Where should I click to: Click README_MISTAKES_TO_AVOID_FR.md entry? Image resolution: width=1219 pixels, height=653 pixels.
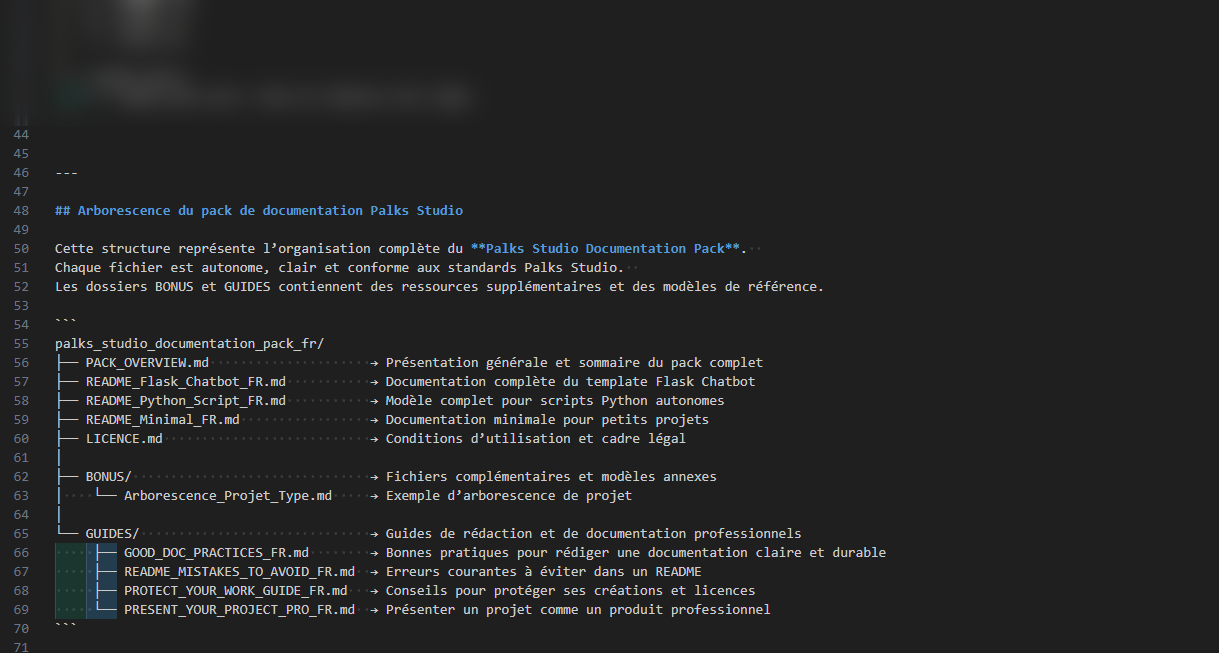[x=239, y=572]
